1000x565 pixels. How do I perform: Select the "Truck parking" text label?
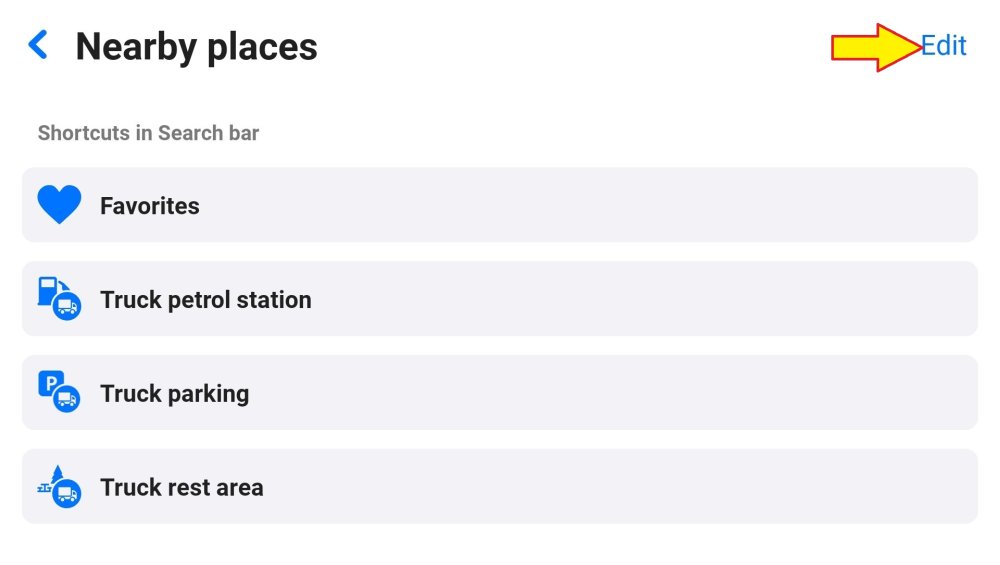(x=175, y=394)
